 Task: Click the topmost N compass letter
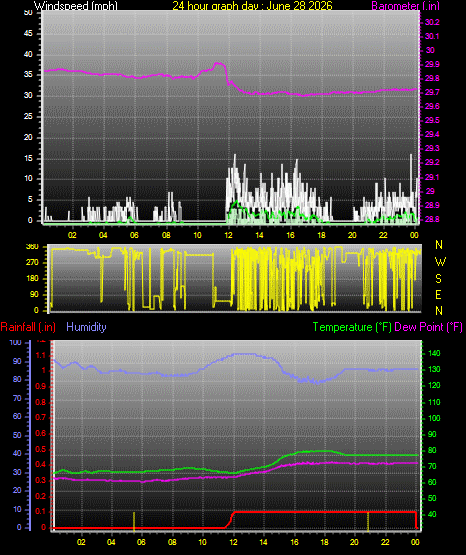coord(439,245)
